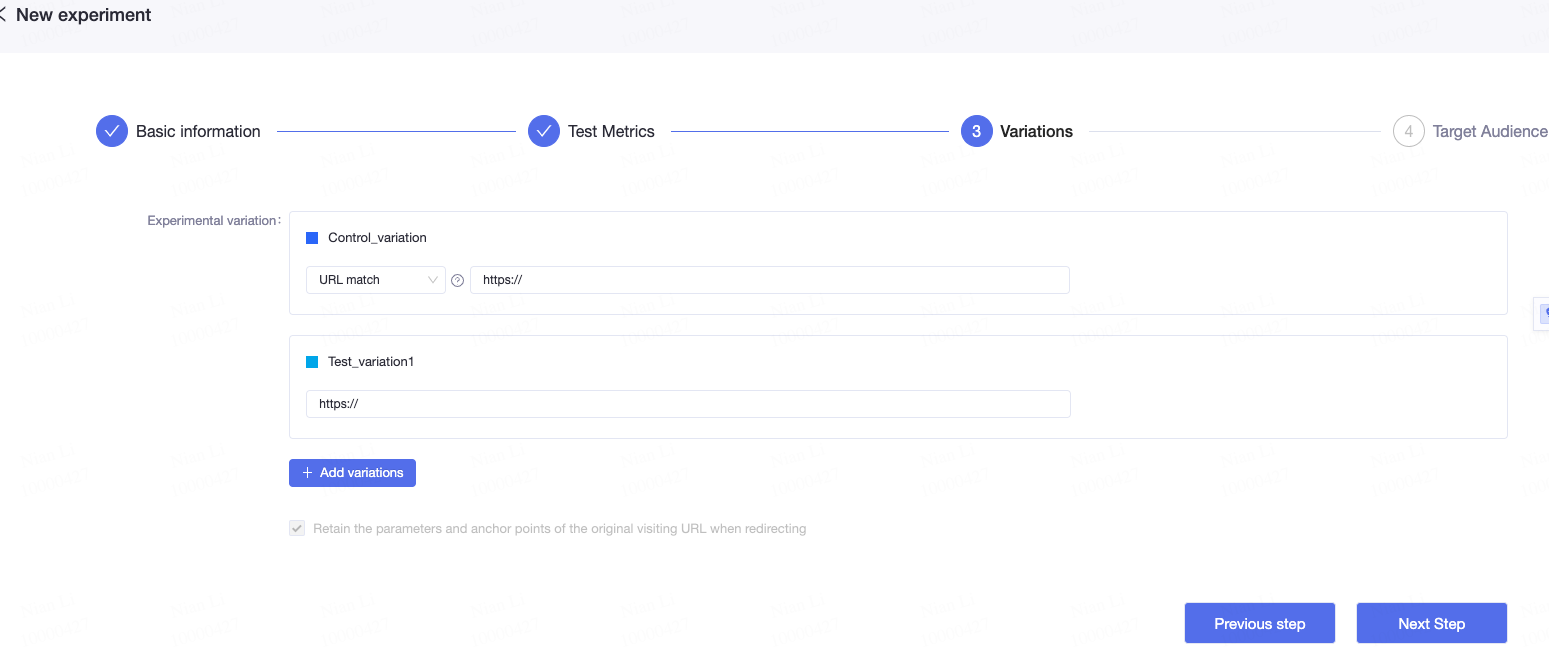
Task: Focus the Control_variation URL input field
Action: point(770,280)
